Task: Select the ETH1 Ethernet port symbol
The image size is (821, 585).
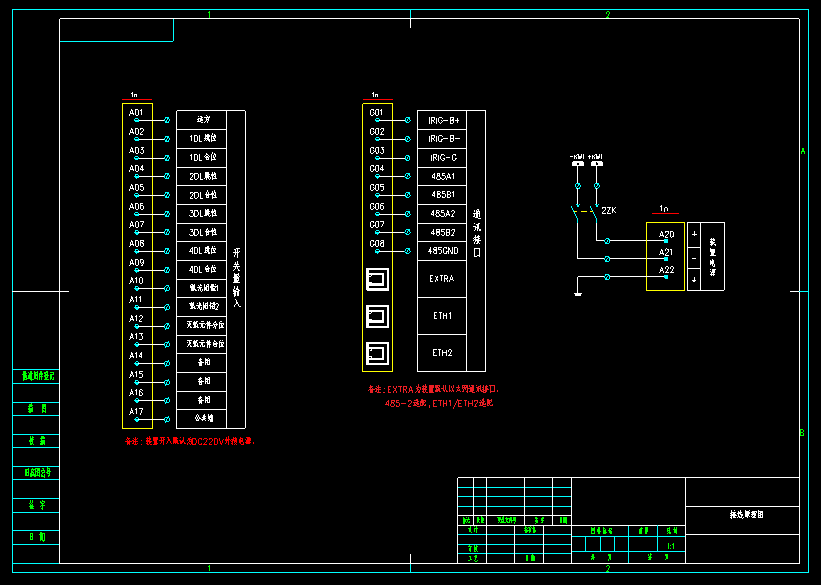Action: coord(377,317)
